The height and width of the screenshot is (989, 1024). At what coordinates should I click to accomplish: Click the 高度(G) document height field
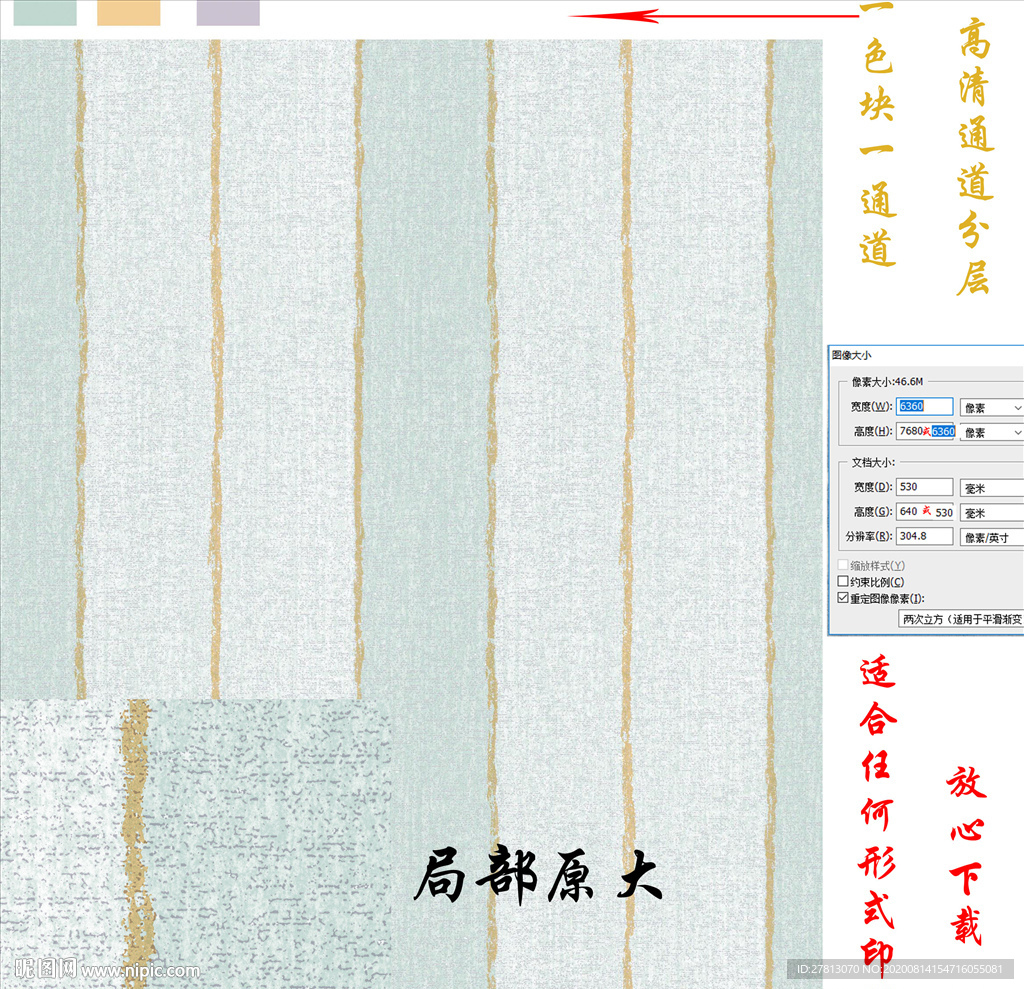pos(924,511)
